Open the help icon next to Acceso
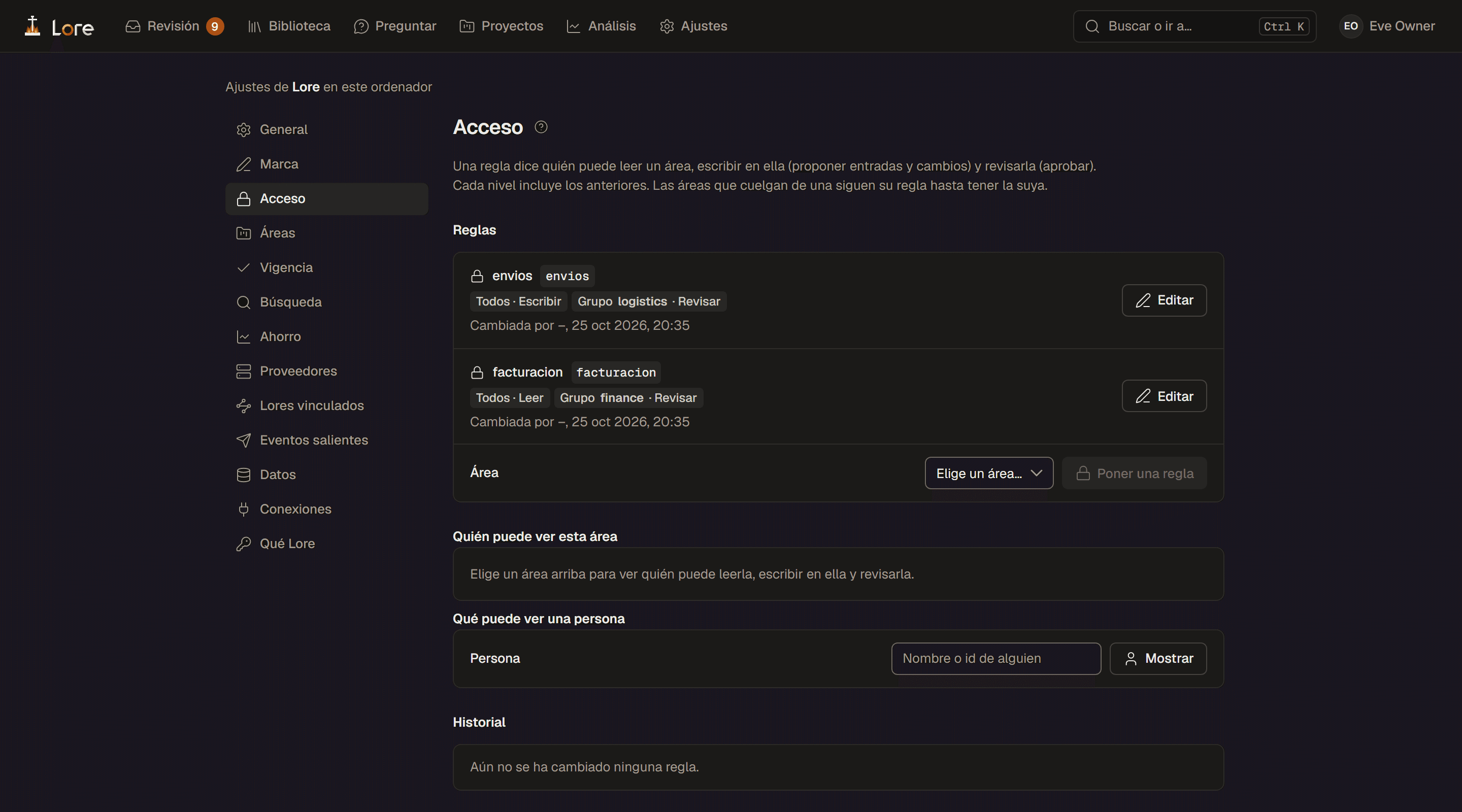This screenshot has height=812, width=1462. 541,127
